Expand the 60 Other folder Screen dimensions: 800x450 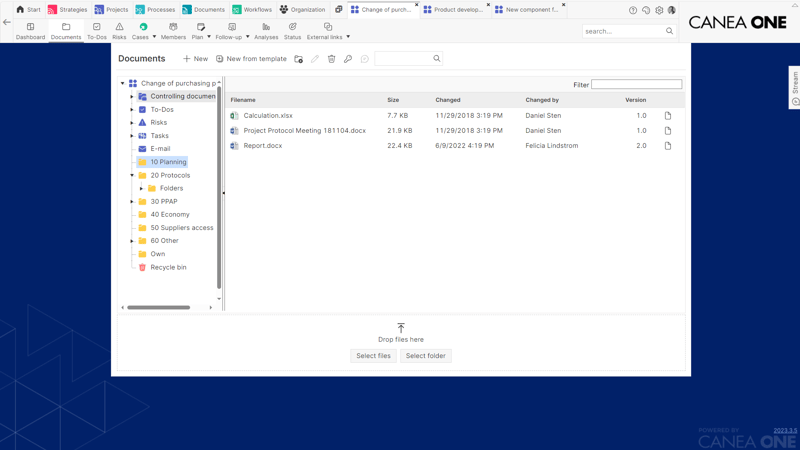click(x=132, y=241)
